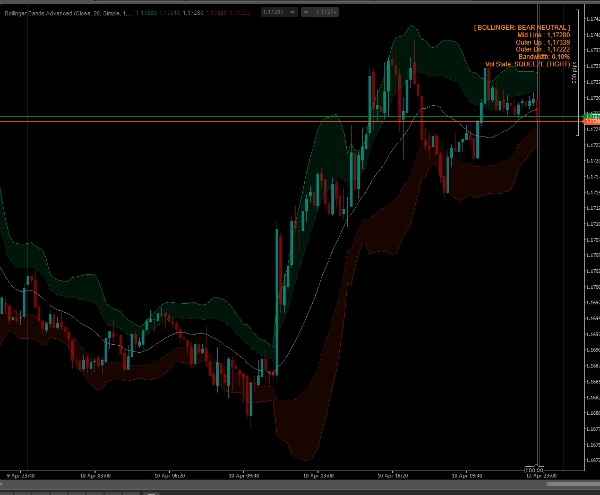Click the 9 Apr time axis label
The height and width of the screenshot is (495, 600).
point(21,476)
